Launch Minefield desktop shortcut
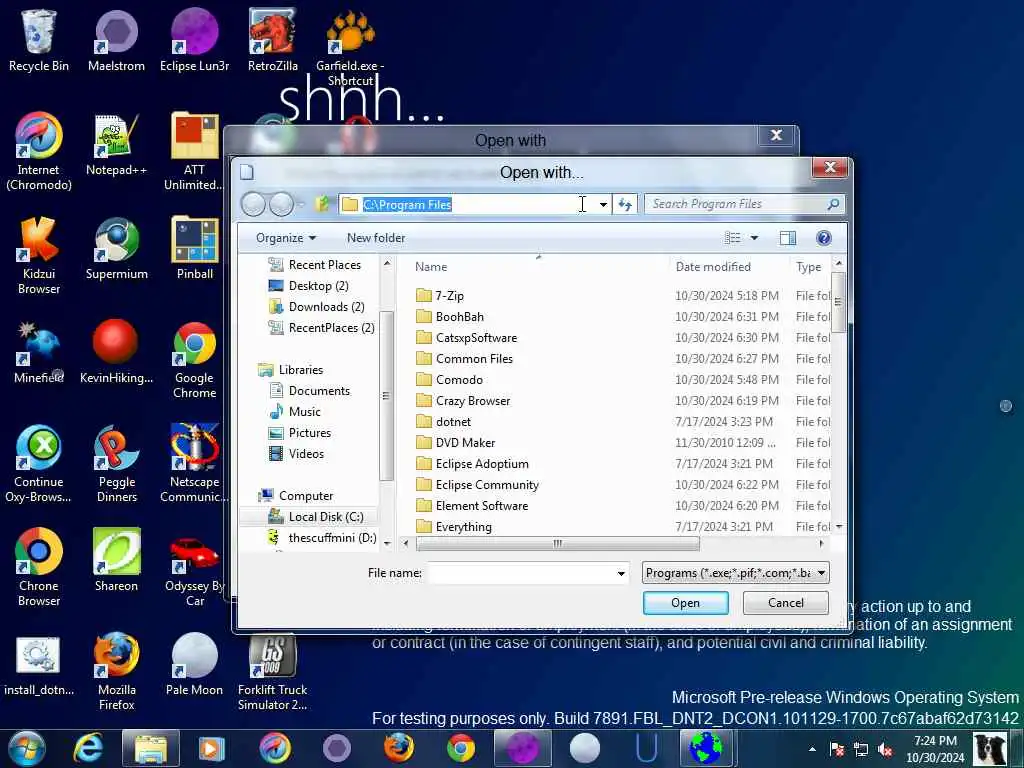The width and height of the screenshot is (1024, 768). [39, 353]
